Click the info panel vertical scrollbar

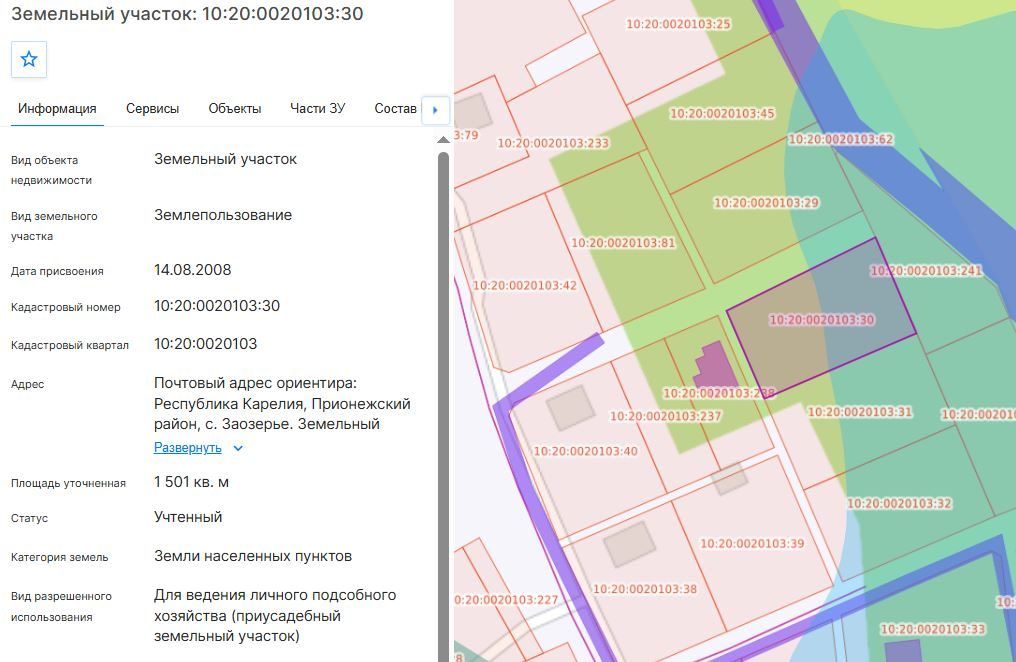pyautogui.click(x=443, y=407)
